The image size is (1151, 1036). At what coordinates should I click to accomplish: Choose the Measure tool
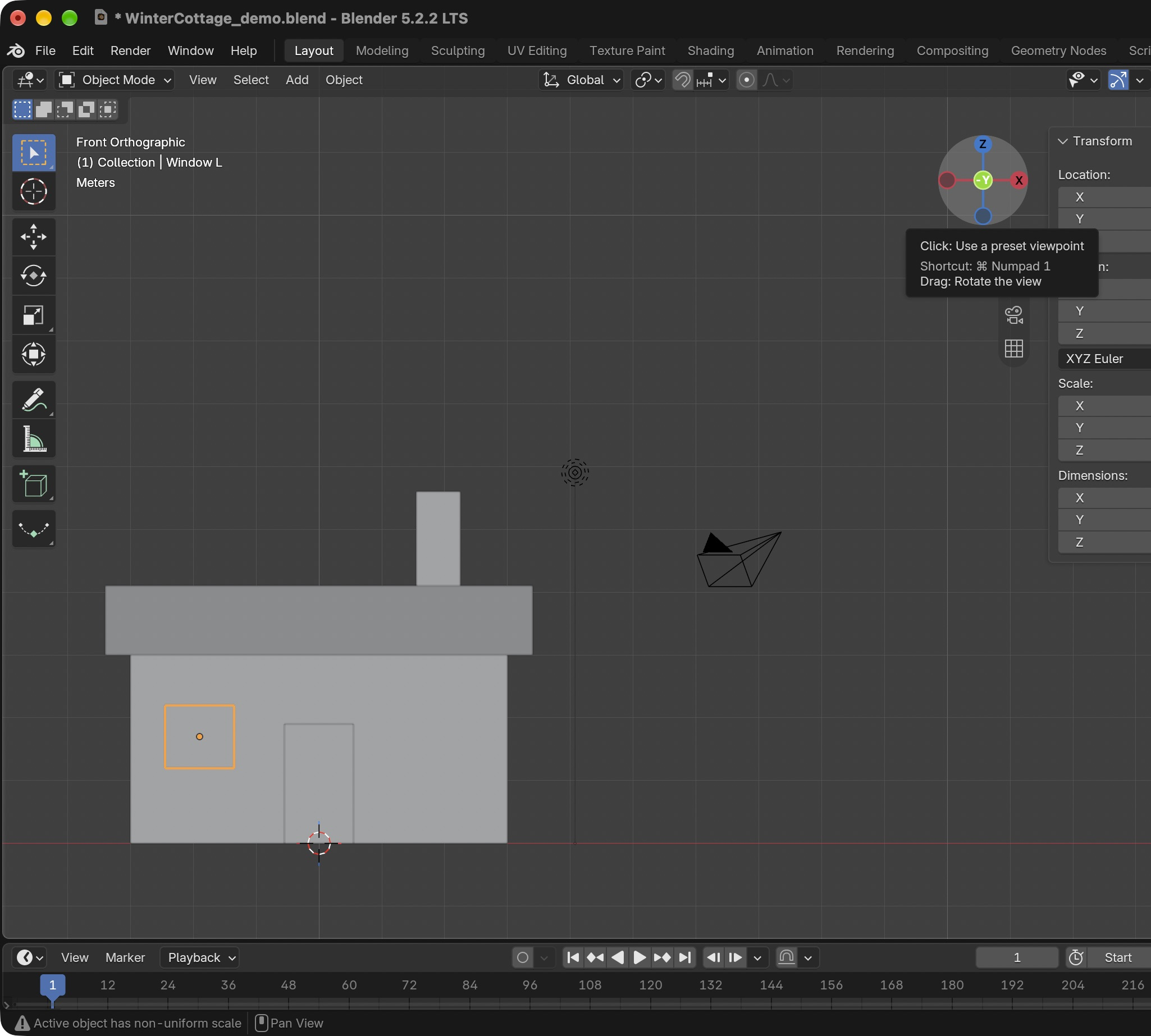pyautogui.click(x=34, y=439)
